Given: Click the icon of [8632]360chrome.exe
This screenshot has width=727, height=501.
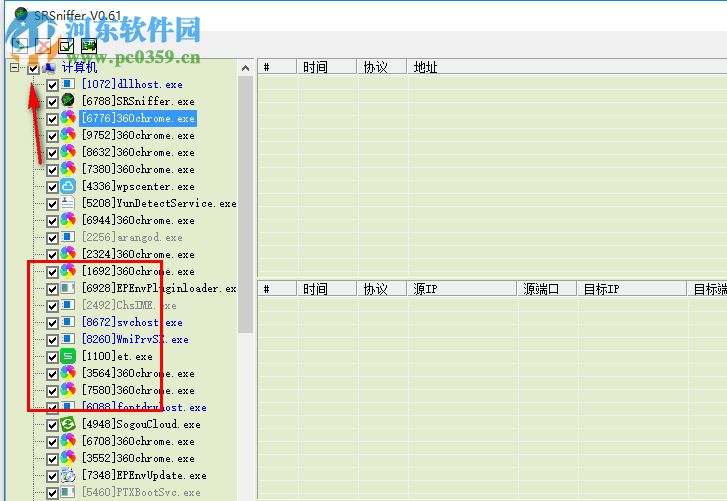Looking at the screenshot, I should pos(68,152).
